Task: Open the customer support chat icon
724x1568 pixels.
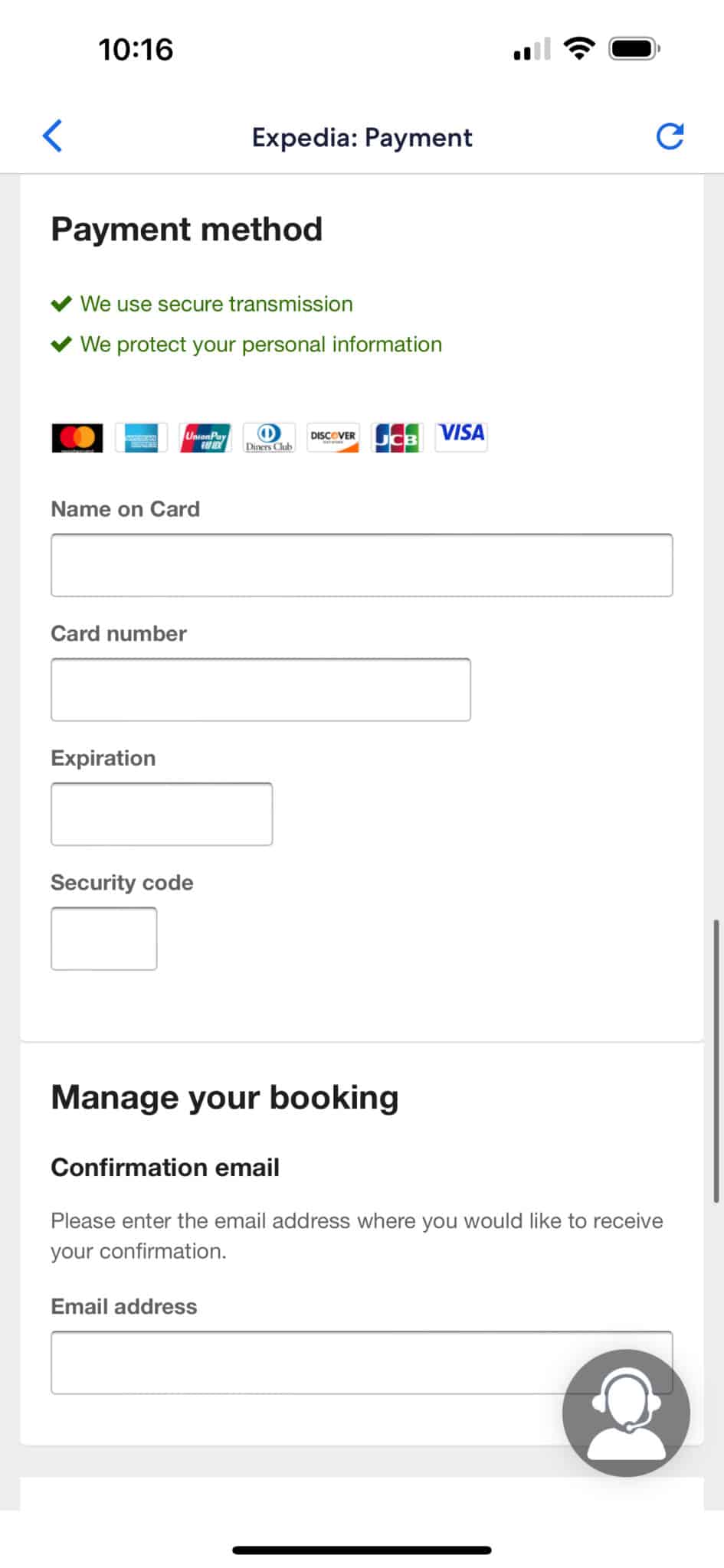Action: (625, 1413)
